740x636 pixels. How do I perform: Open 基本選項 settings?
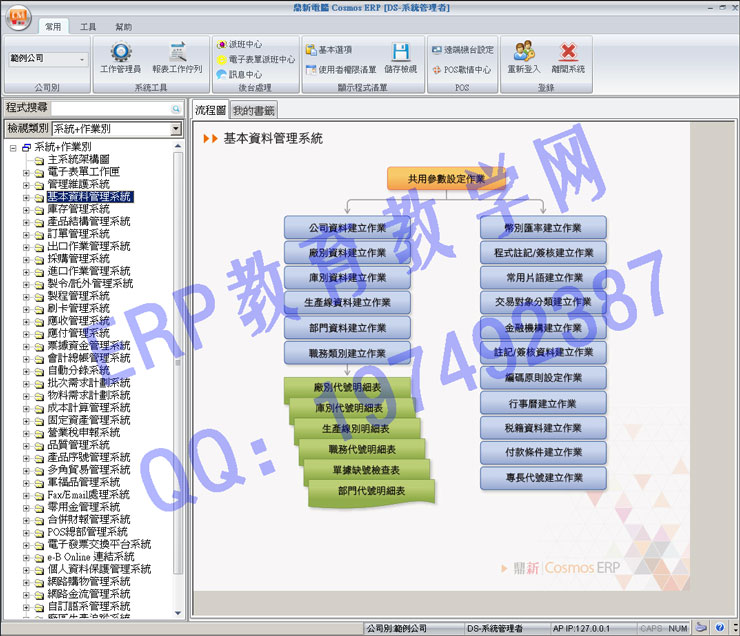[x=329, y=50]
